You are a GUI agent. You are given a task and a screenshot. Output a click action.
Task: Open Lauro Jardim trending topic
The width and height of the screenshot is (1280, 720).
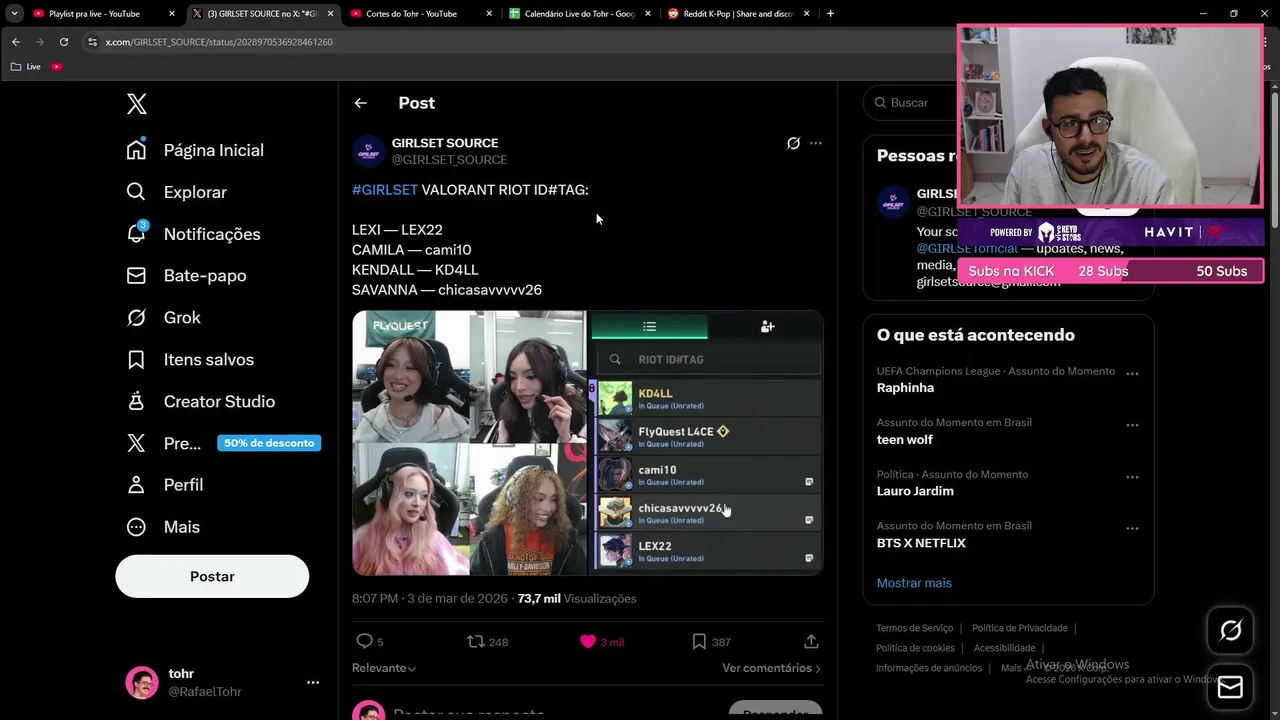(915, 491)
